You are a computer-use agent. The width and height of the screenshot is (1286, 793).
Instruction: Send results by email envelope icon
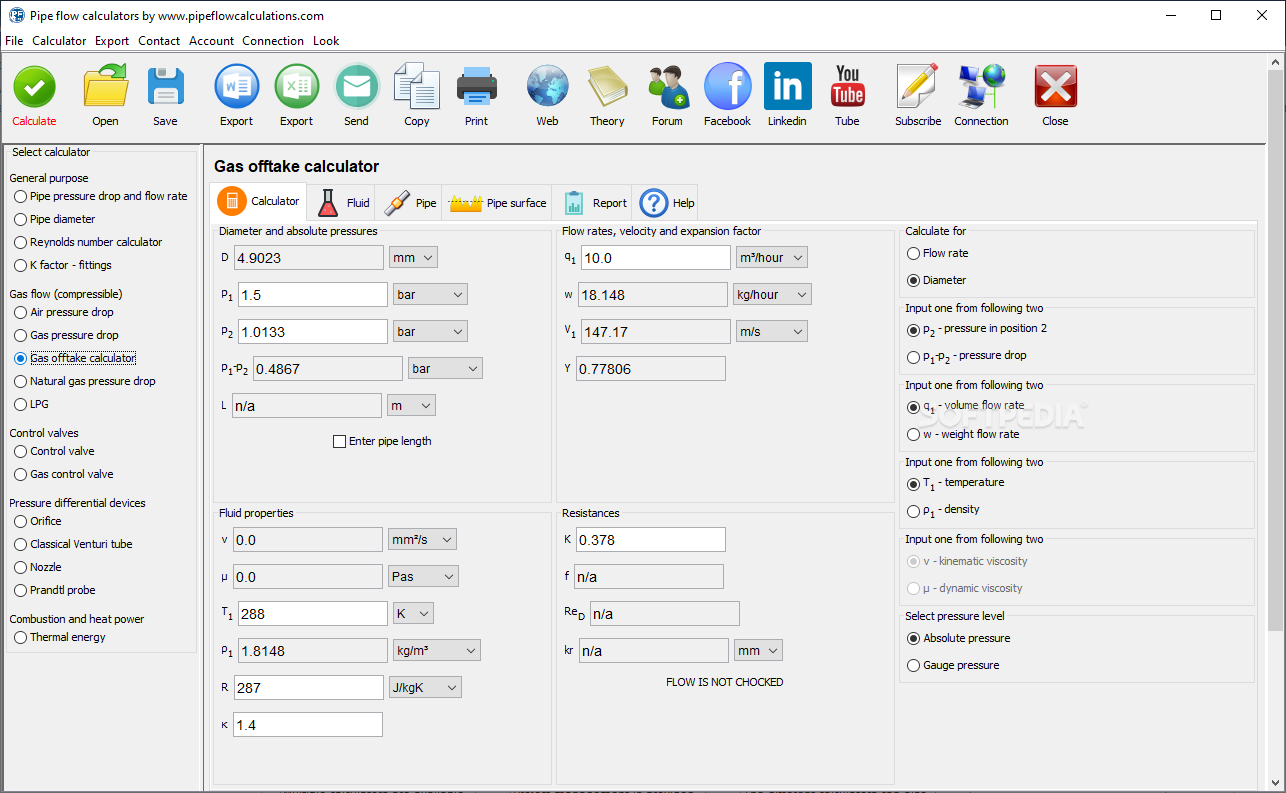[x=357, y=87]
